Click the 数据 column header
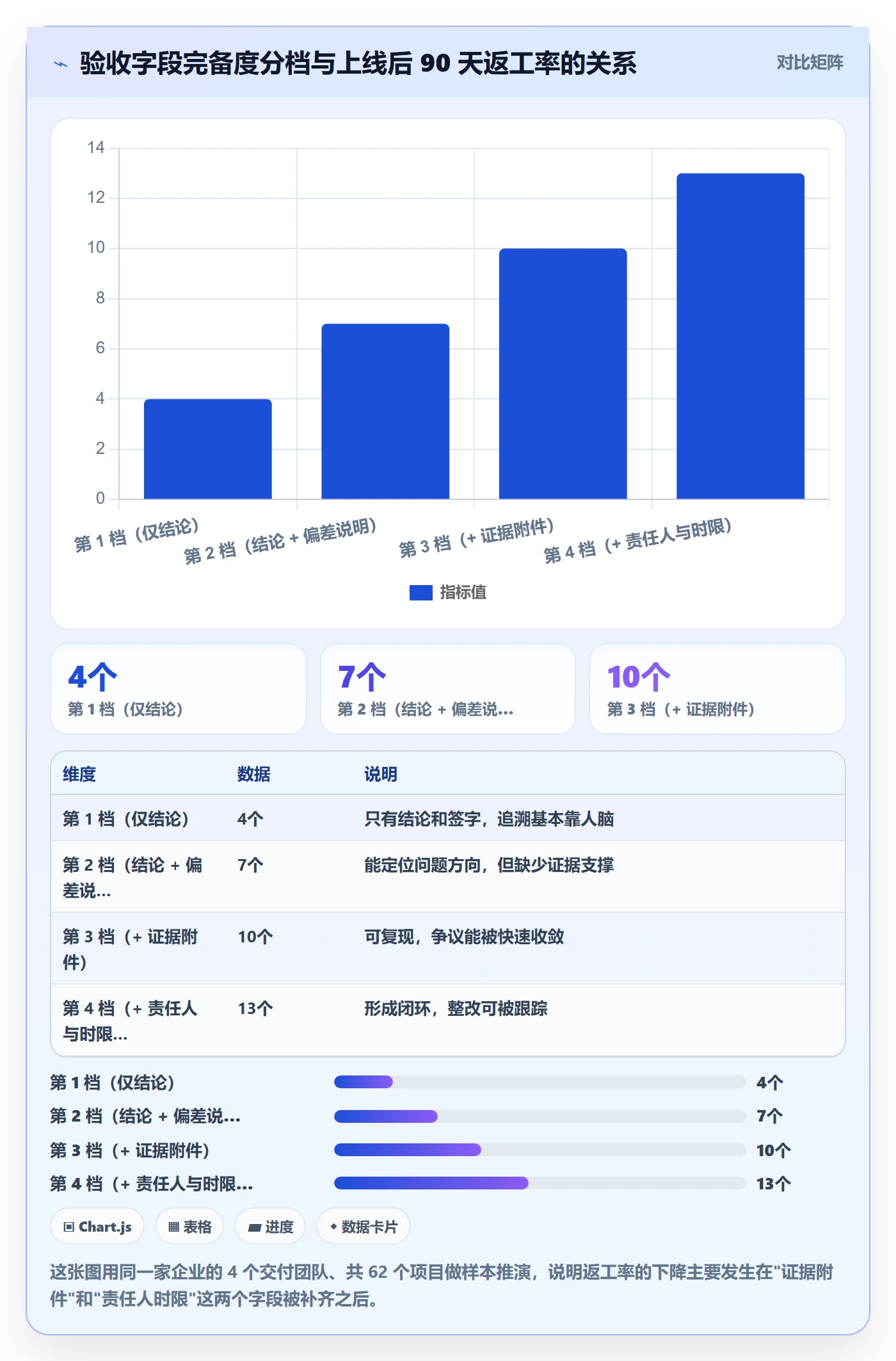 (x=254, y=774)
